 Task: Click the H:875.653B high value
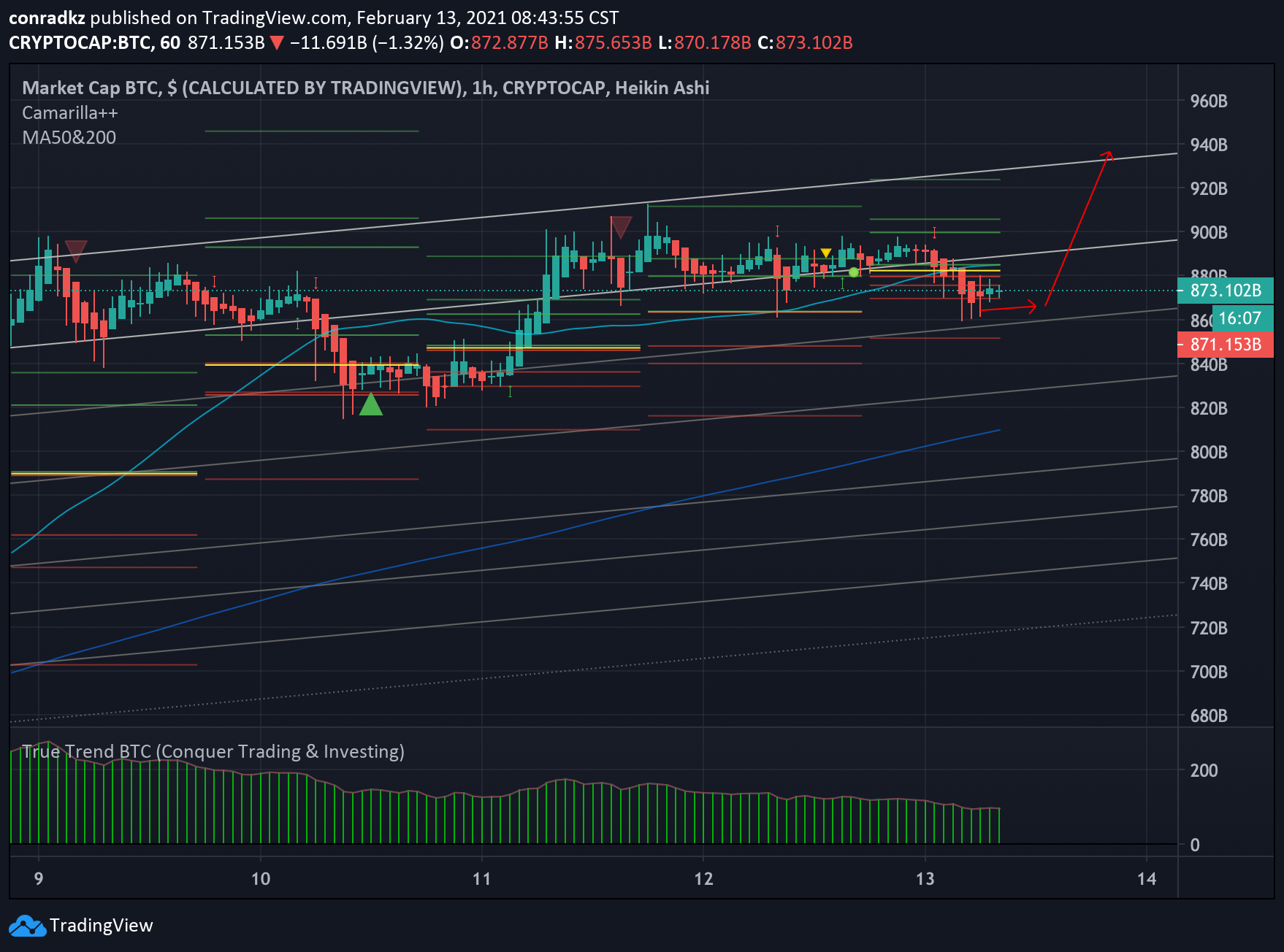[603, 43]
